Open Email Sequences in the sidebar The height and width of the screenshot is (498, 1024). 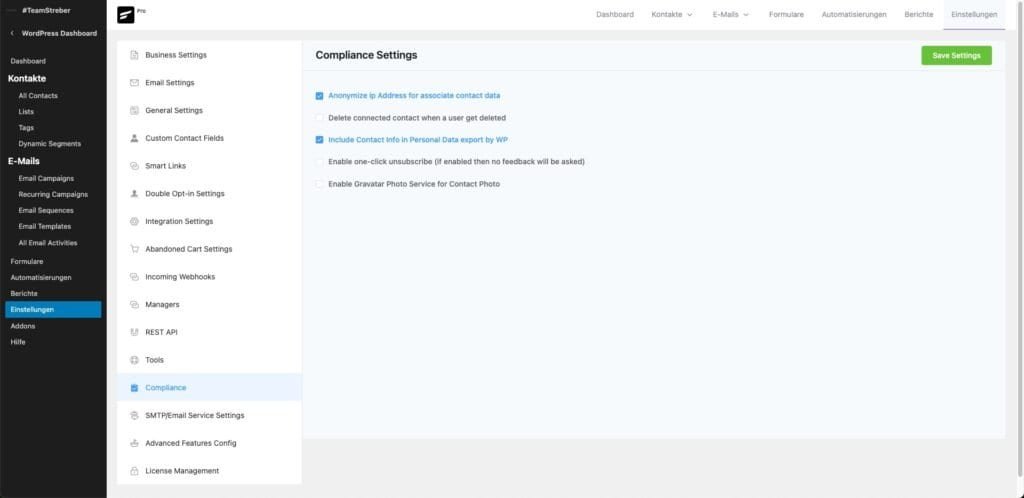click(46, 210)
